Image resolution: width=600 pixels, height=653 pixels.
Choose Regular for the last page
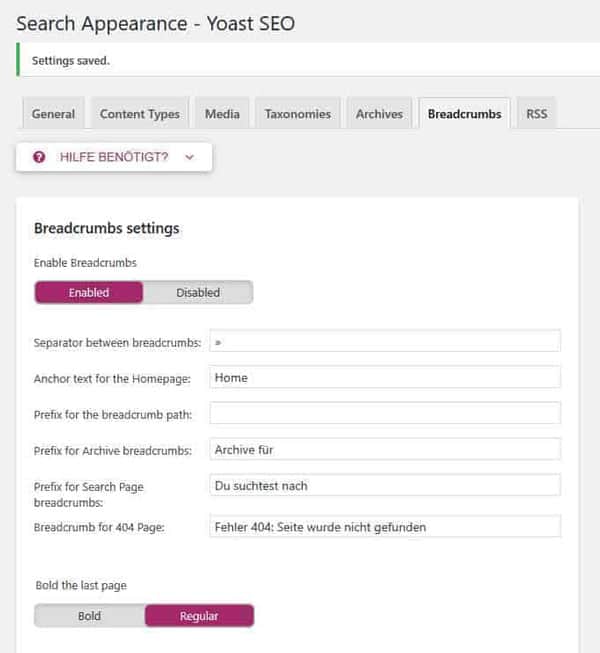(x=199, y=615)
